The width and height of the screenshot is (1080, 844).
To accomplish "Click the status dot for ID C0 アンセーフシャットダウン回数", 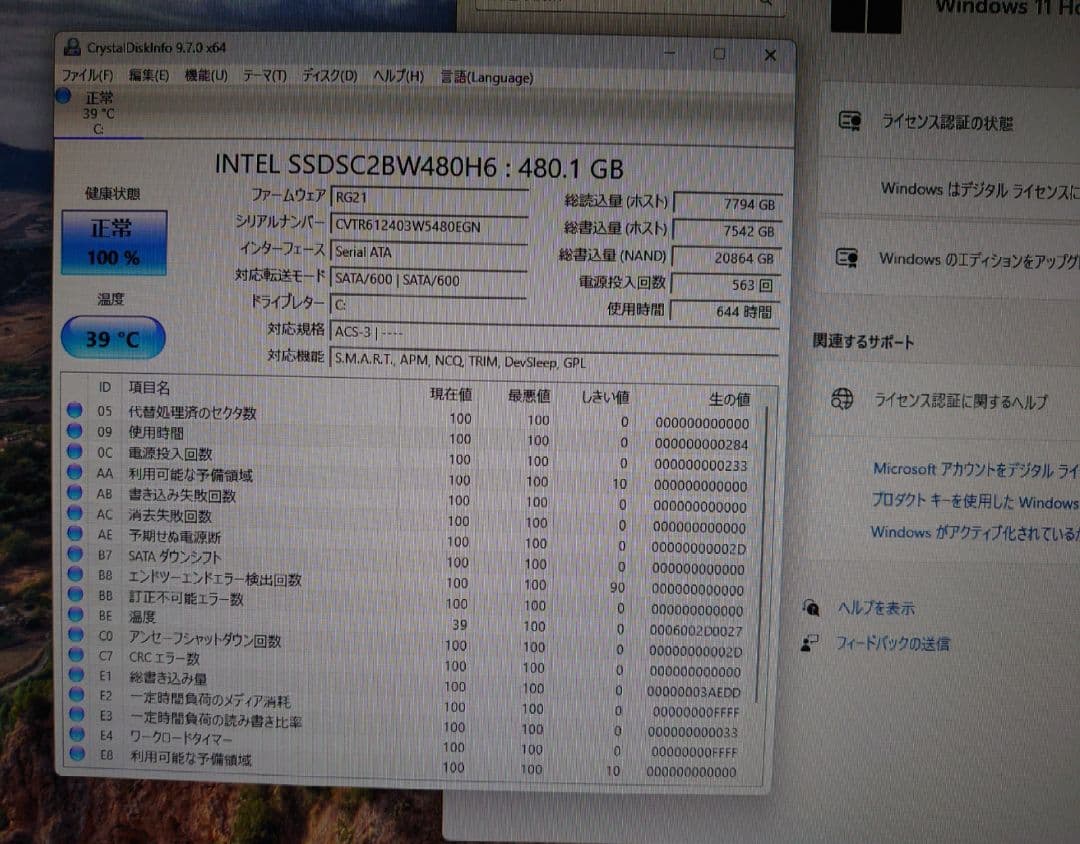I will (x=76, y=635).
